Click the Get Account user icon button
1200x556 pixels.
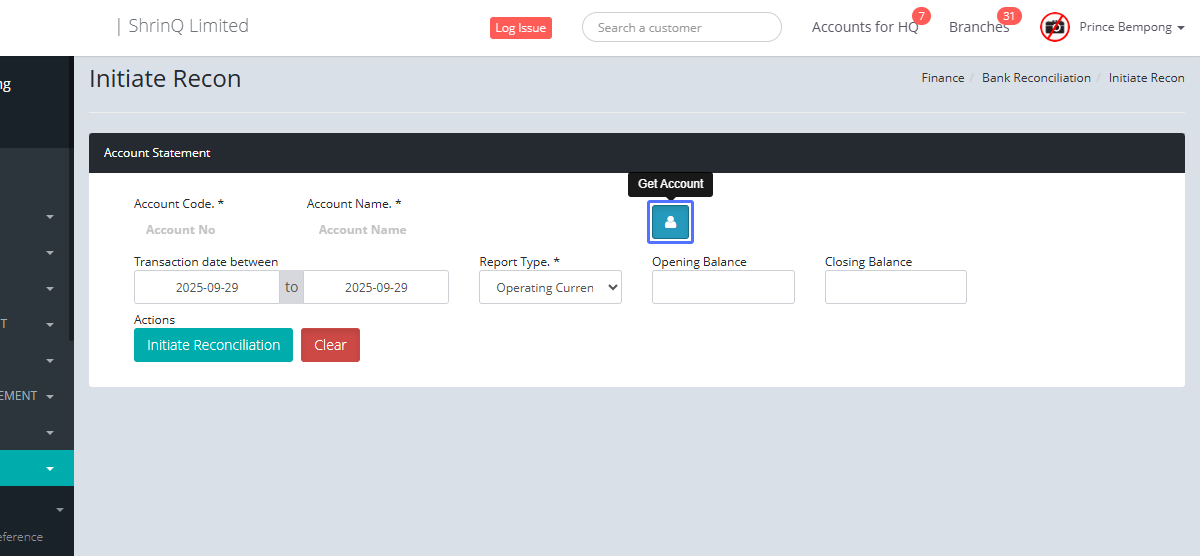click(670, 222)
